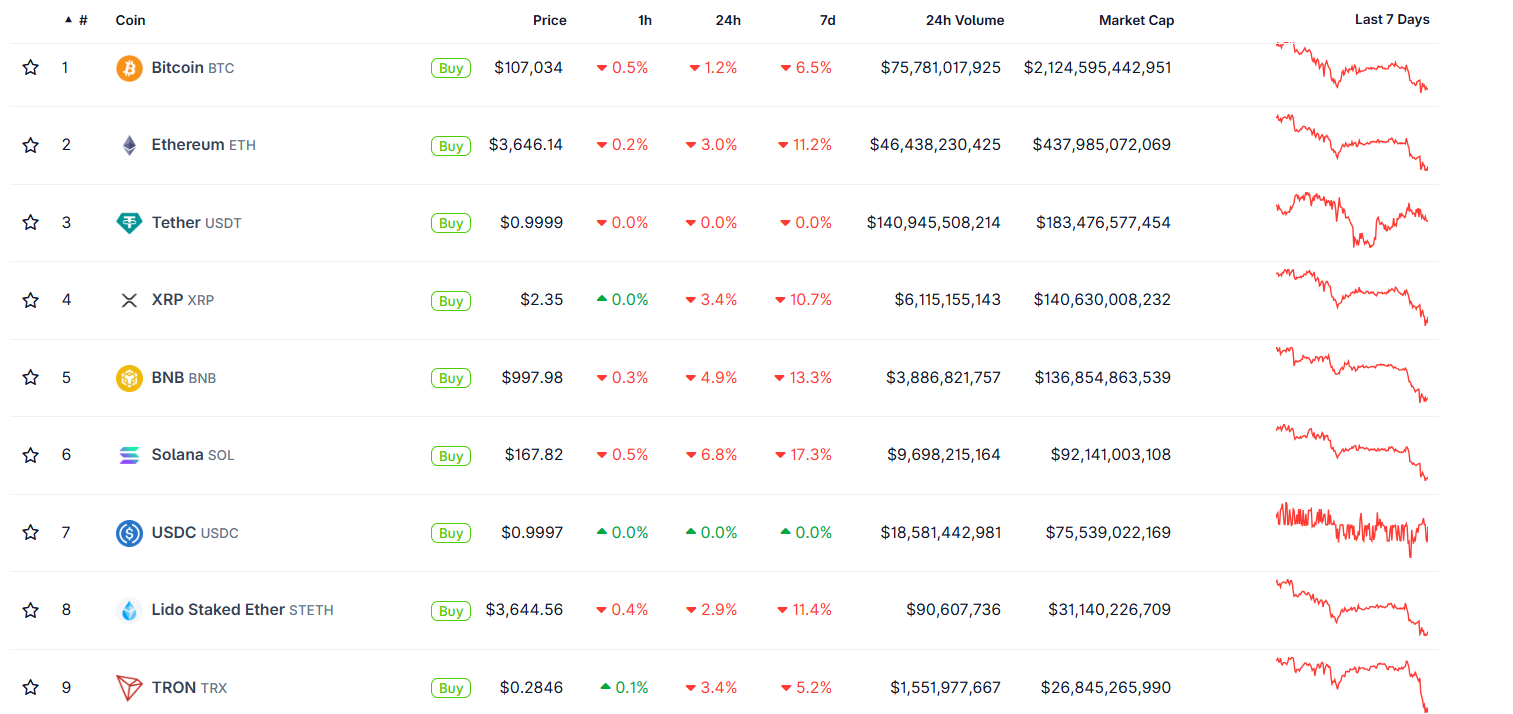1513x714 pixels.
Task: Click the USDC logo icon
Action: tap(129, 533)
